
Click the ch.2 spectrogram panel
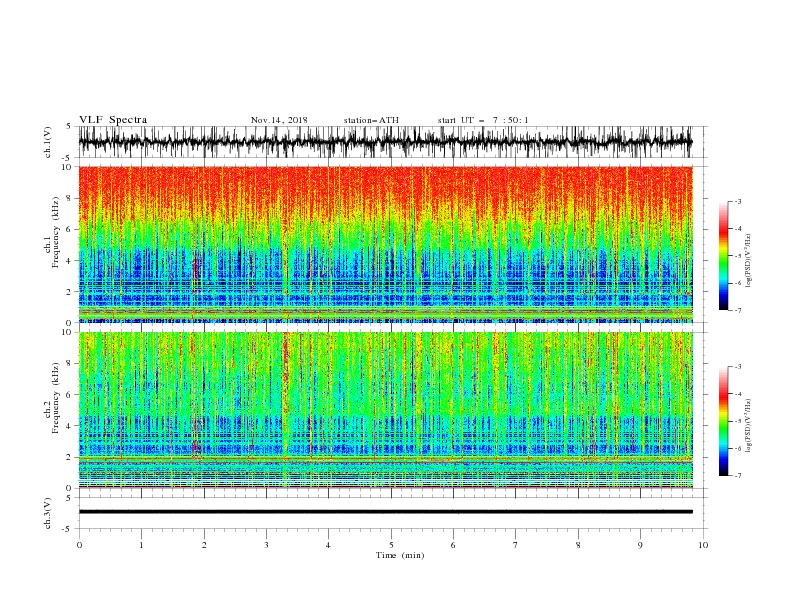pyautogui.click(x=385, y=410)
